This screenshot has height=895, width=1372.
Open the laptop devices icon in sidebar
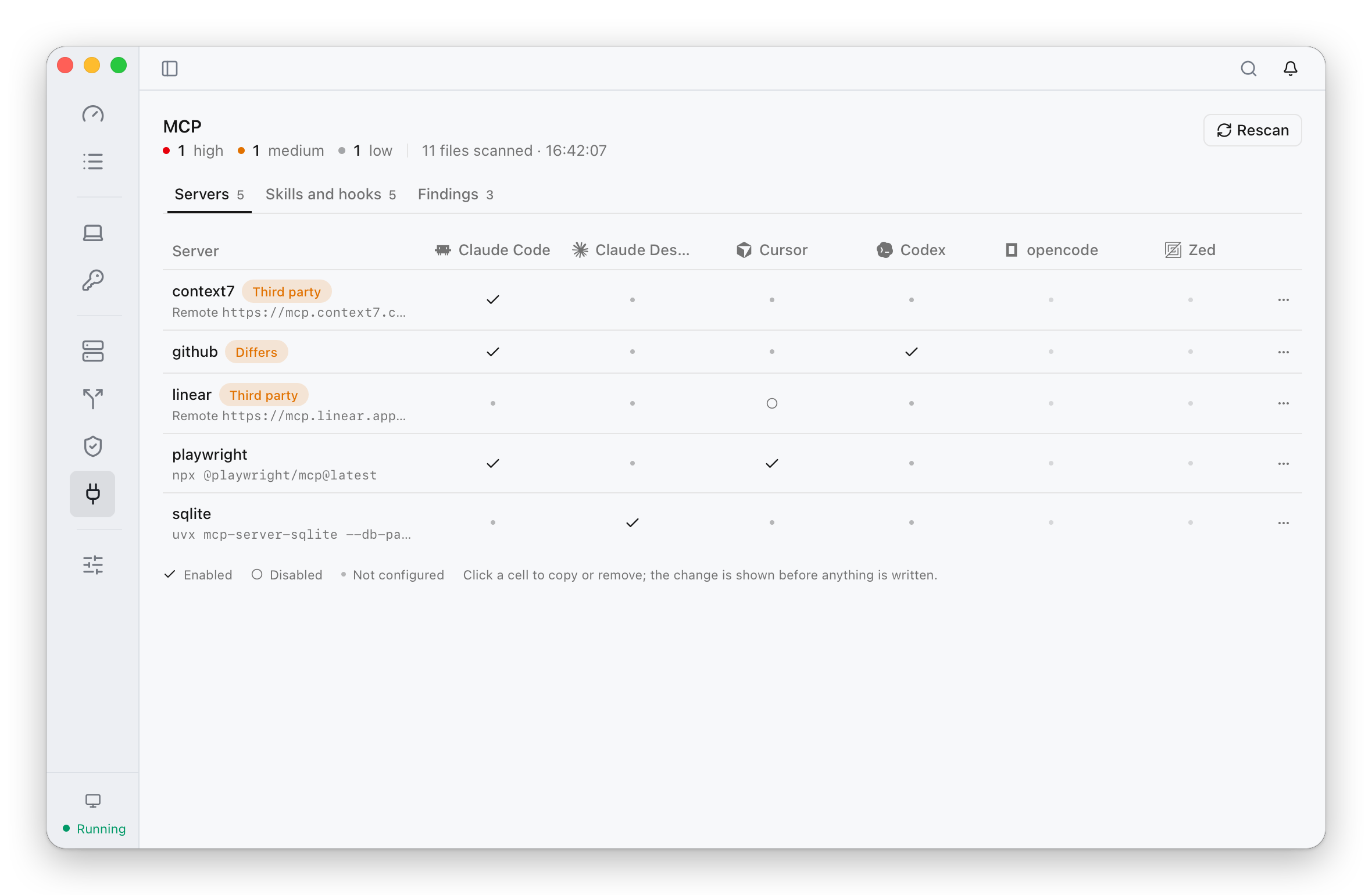tap(93, 233)
